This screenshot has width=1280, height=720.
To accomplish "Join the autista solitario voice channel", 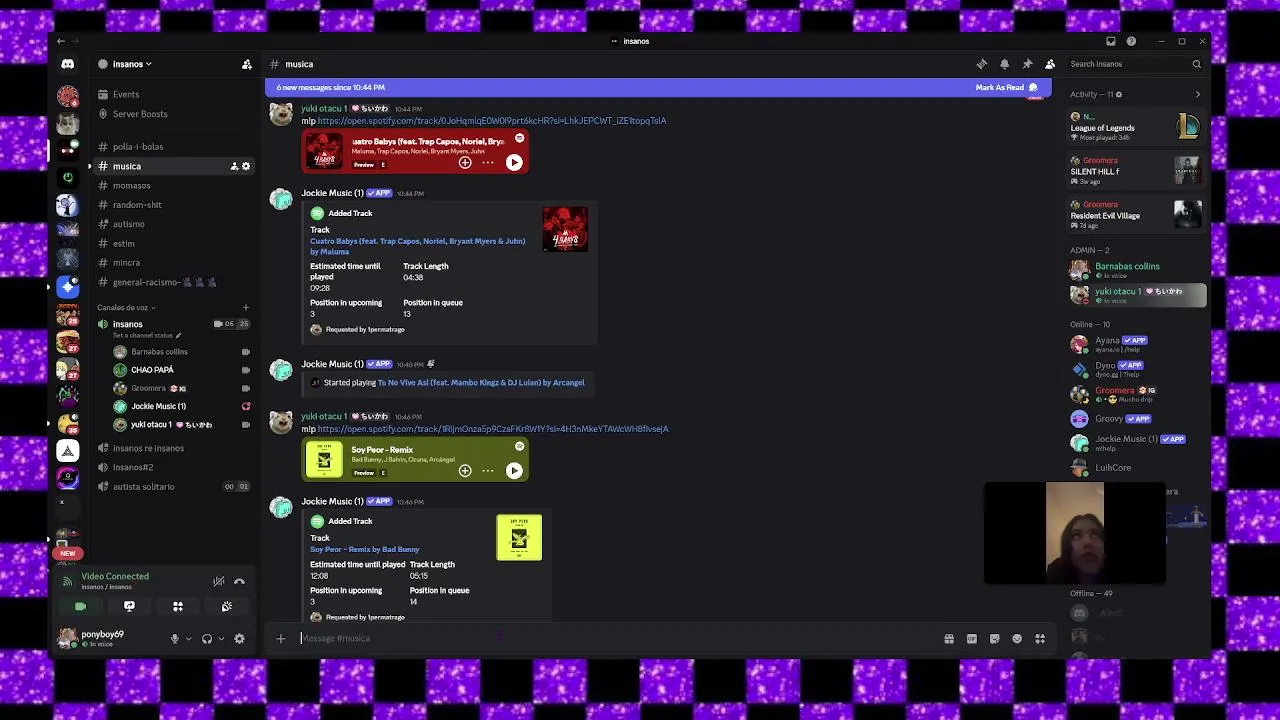I will (143, 487).
